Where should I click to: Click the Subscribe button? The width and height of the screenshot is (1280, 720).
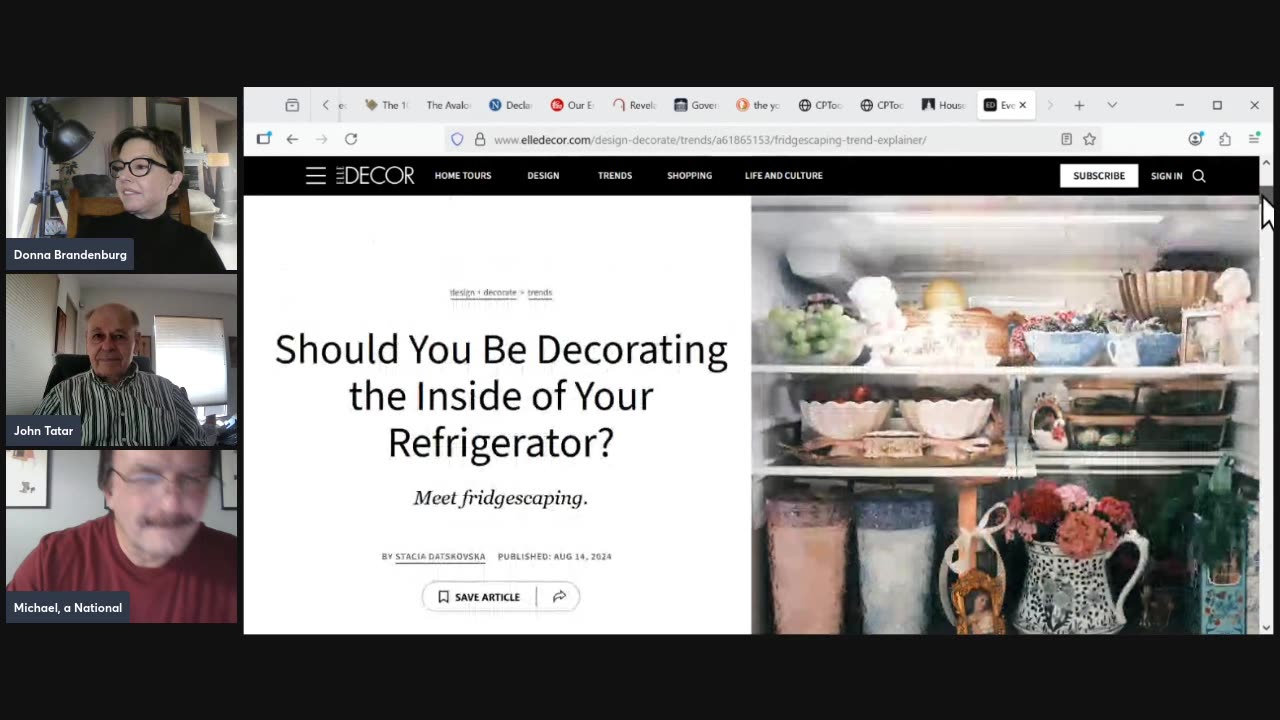click(1099, 176)
